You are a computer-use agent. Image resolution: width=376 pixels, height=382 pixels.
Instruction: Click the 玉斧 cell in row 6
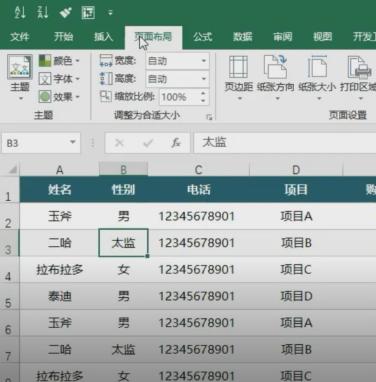tap(59, 323)
